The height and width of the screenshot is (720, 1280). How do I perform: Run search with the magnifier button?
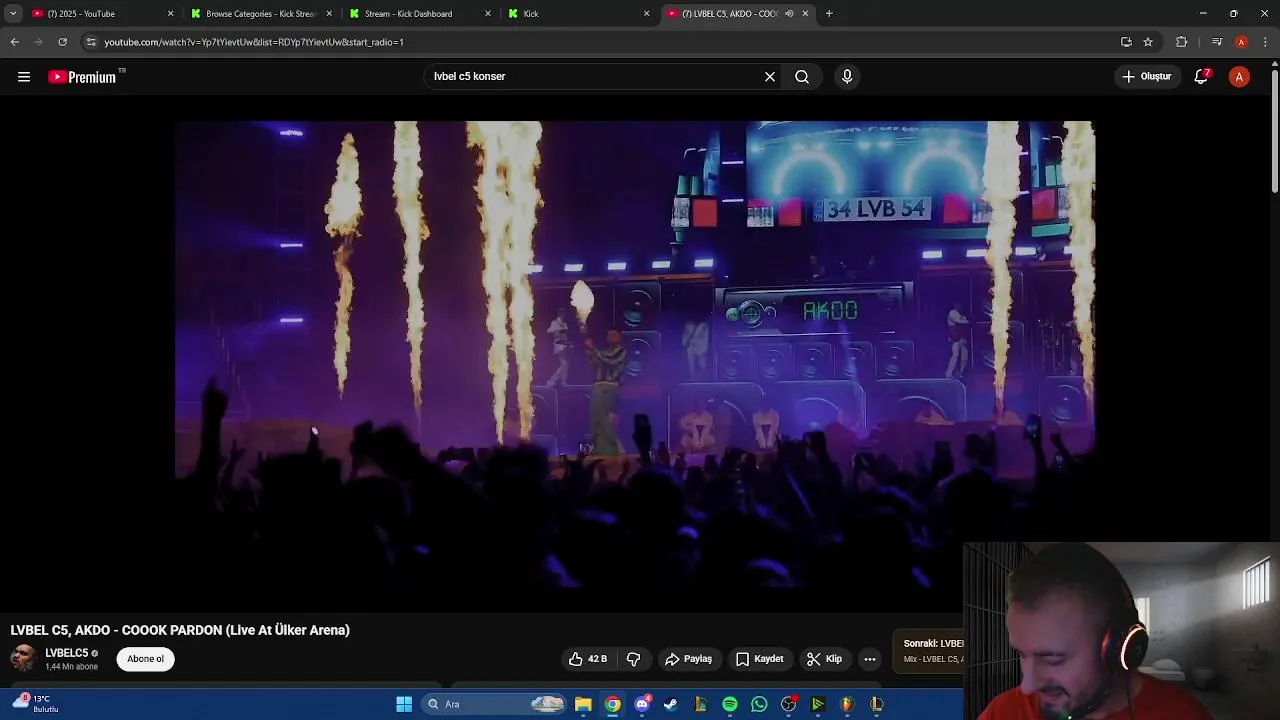(x=802, y=77)
